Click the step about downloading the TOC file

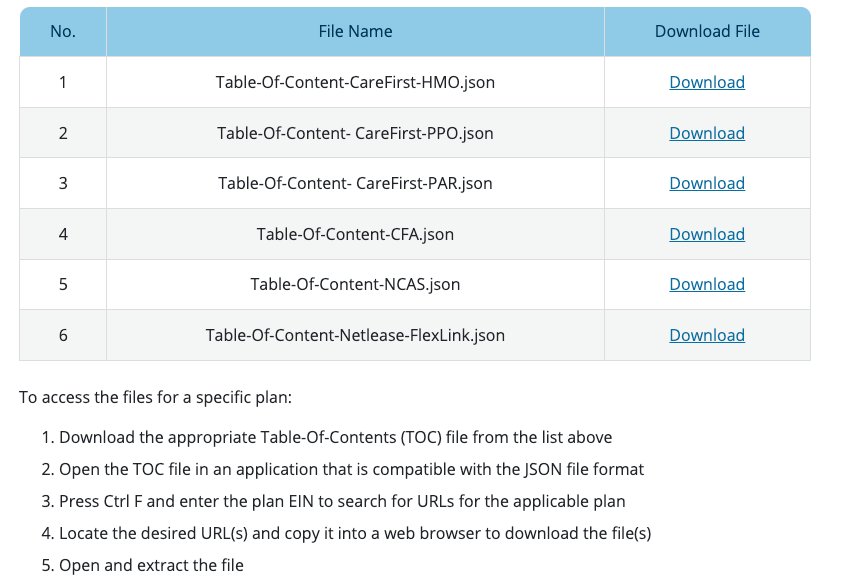(335, 437)
